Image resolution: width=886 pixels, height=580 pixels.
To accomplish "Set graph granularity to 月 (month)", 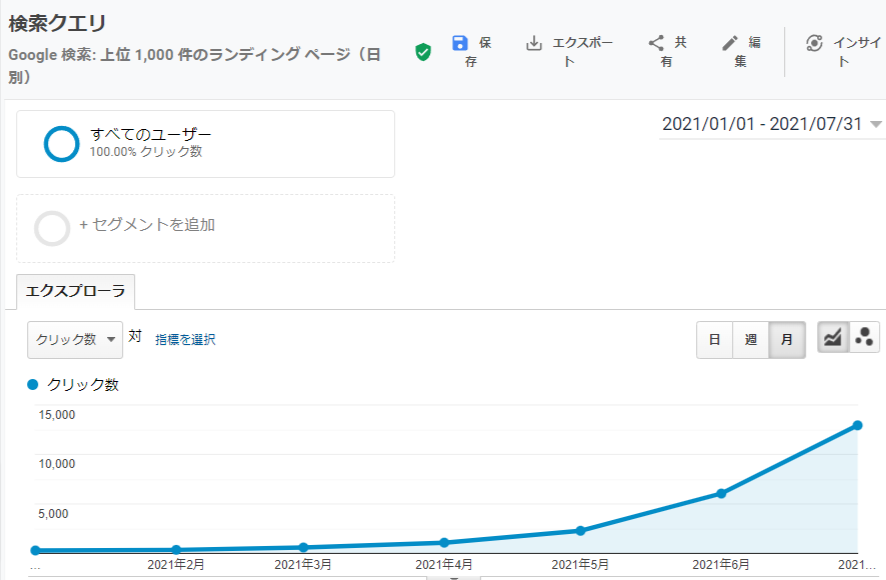I will click(x=787, y=340).
